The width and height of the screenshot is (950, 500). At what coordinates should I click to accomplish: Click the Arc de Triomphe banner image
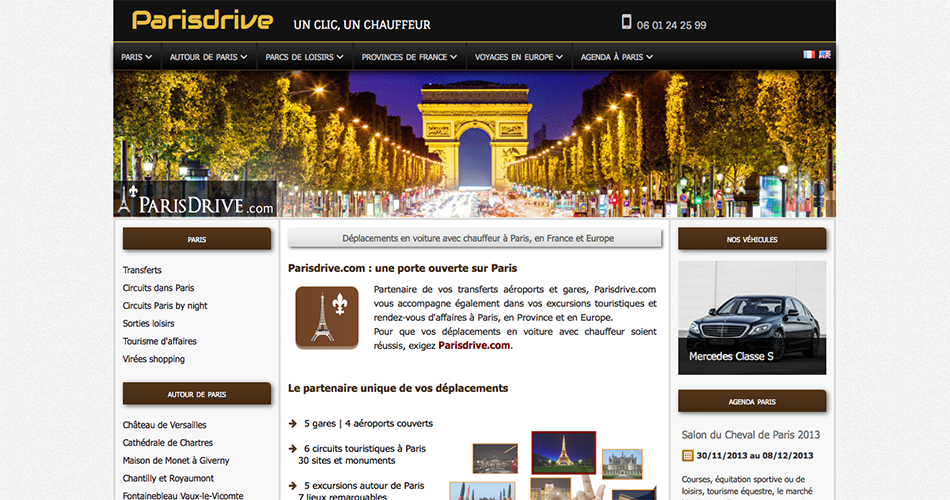474,144
